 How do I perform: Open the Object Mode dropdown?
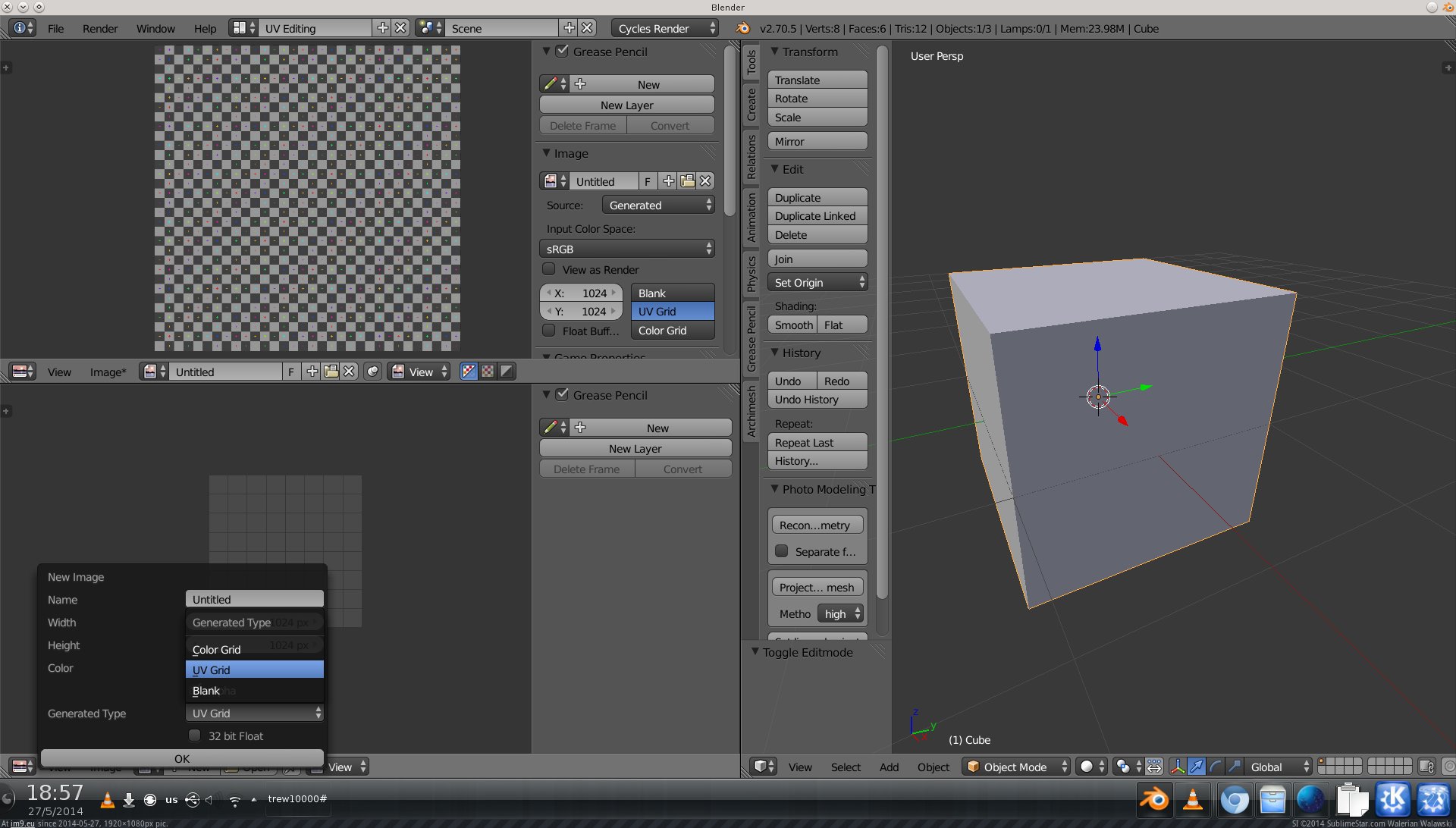(x=1016, y=767)
